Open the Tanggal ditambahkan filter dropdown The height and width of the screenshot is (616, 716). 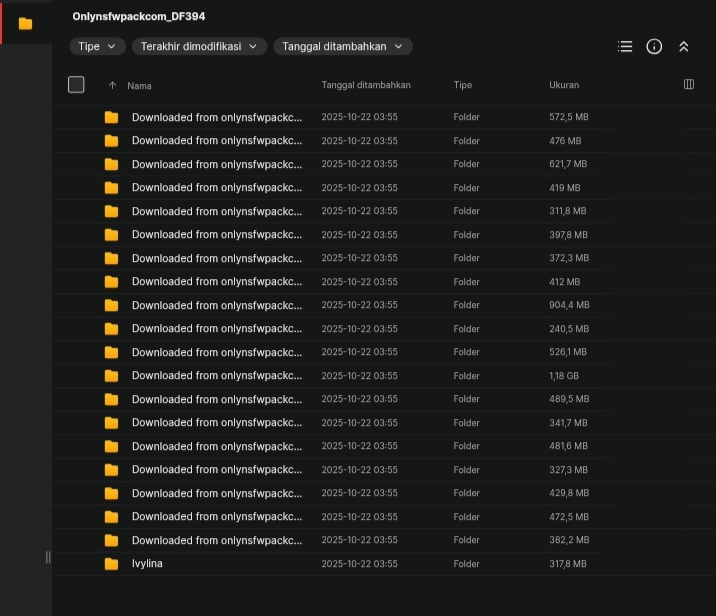(x=342, y=46)
